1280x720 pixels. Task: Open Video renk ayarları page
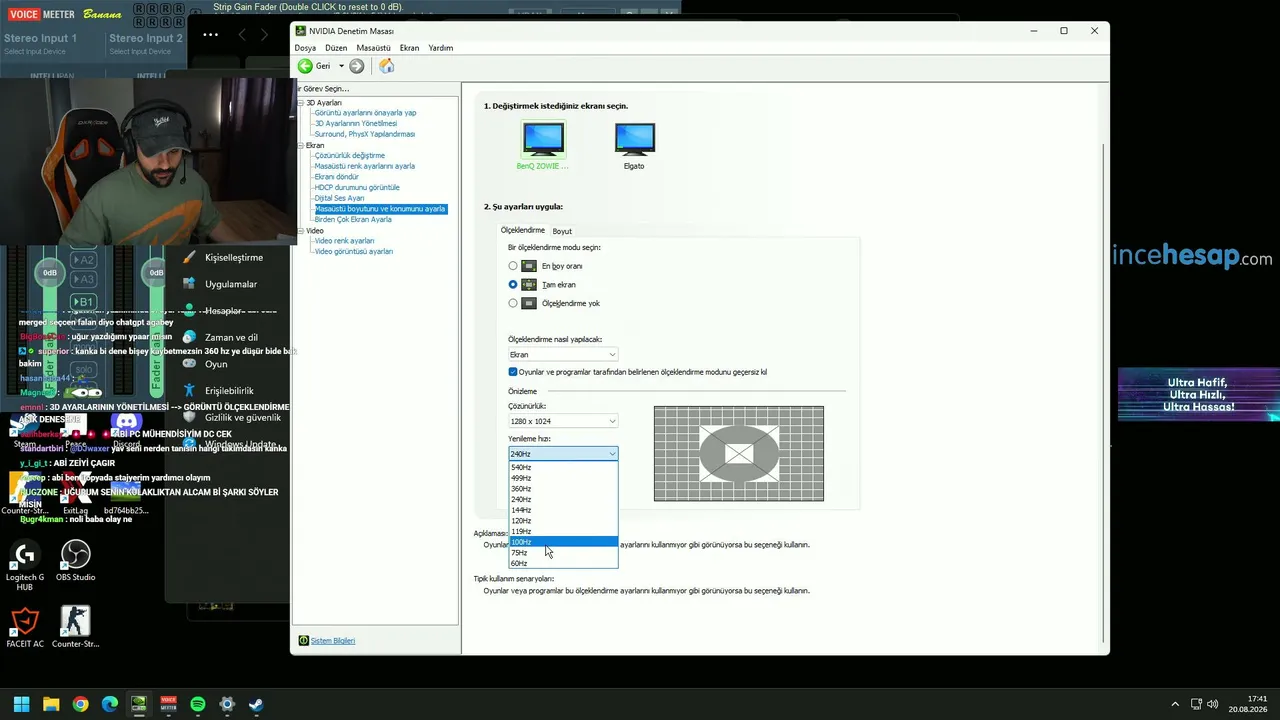pos(344,241)
